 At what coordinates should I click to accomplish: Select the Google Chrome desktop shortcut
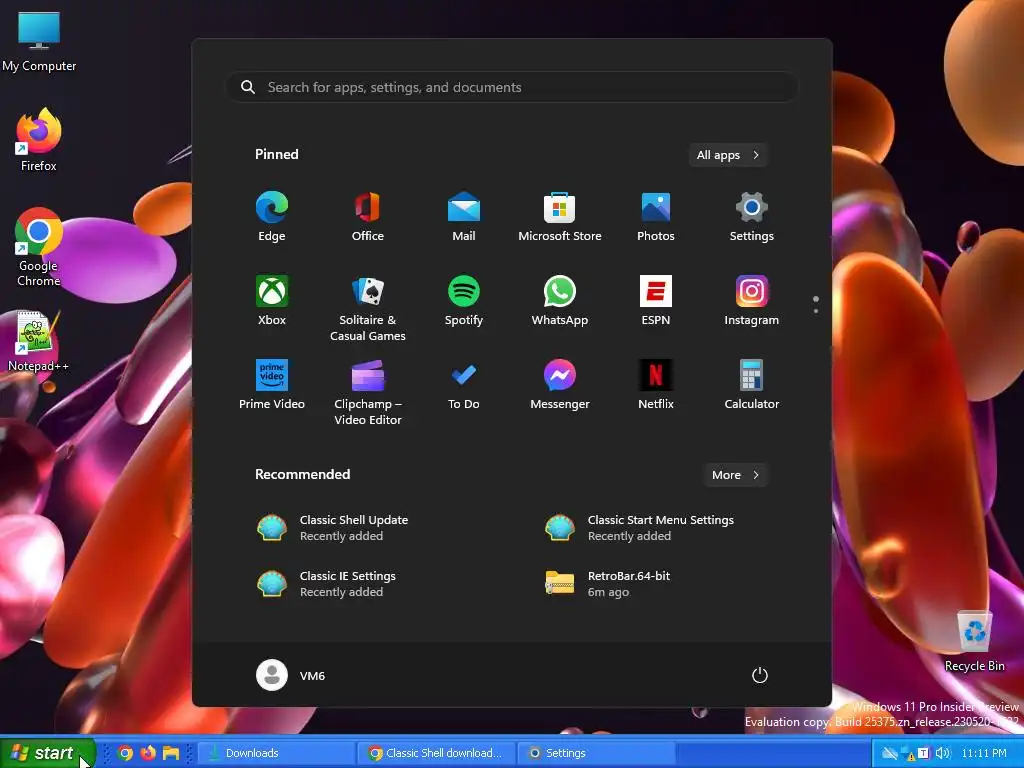[39, 247]
